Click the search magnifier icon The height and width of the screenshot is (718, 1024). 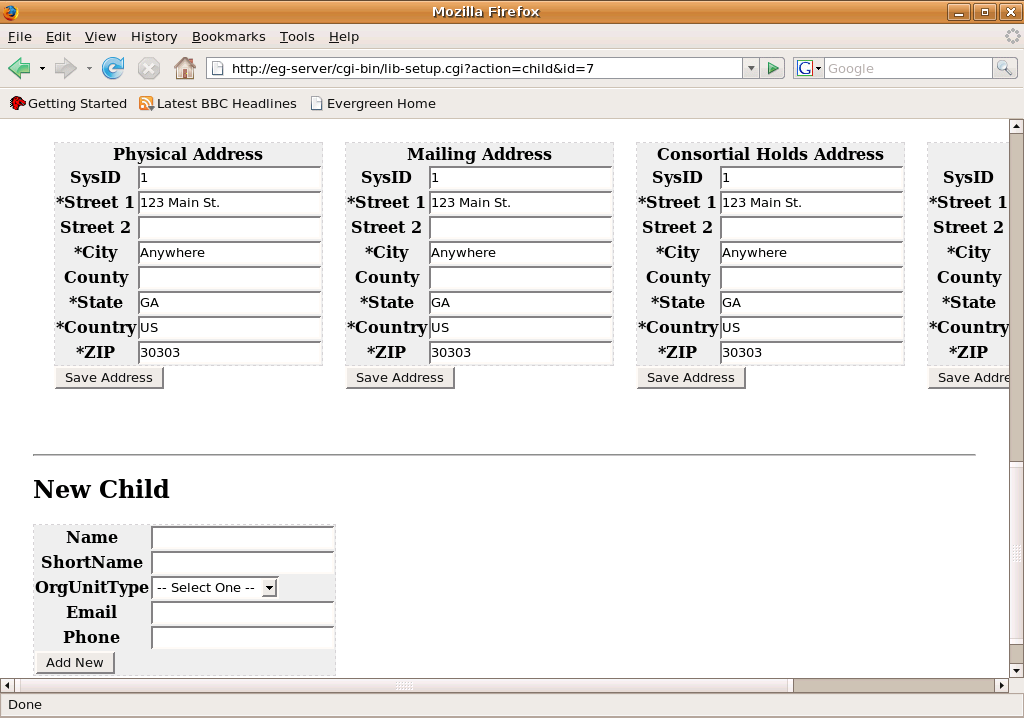tap(1004, 68)
